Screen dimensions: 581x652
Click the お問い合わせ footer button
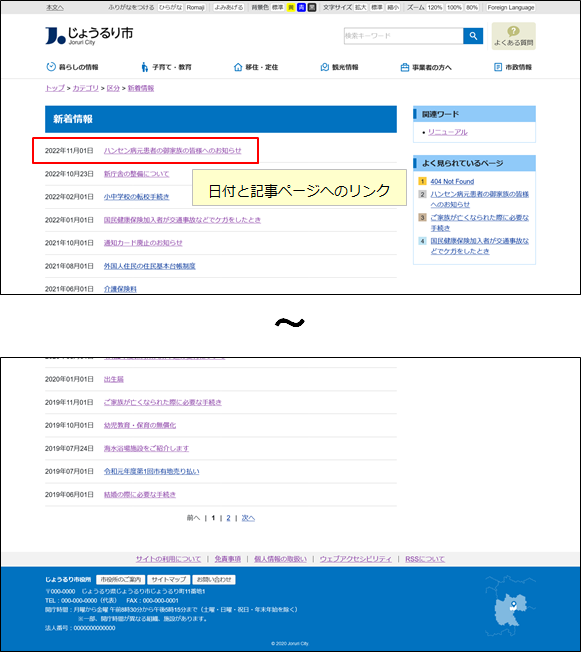214,580
